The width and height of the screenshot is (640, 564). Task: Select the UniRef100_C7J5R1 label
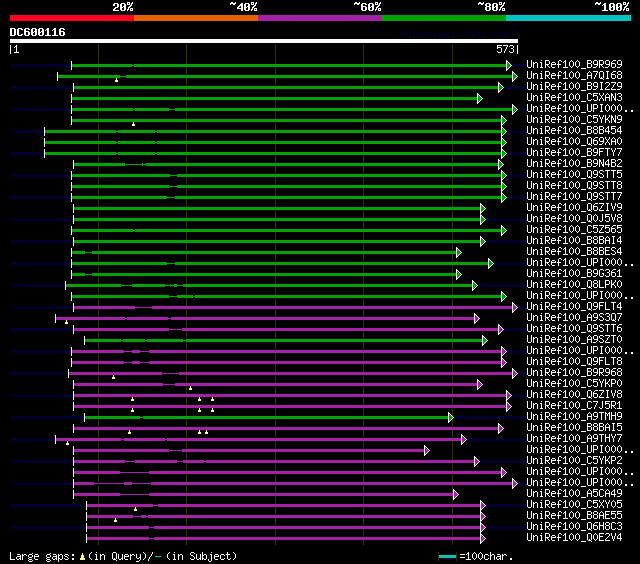(x=574, y=406)
